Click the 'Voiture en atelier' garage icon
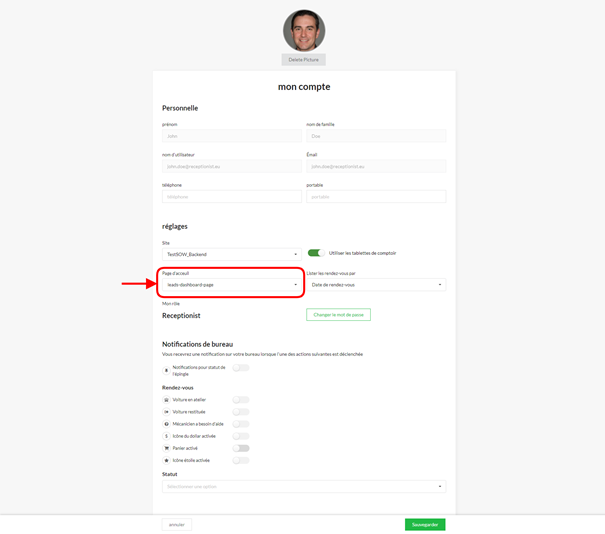 tap(166, 400)
